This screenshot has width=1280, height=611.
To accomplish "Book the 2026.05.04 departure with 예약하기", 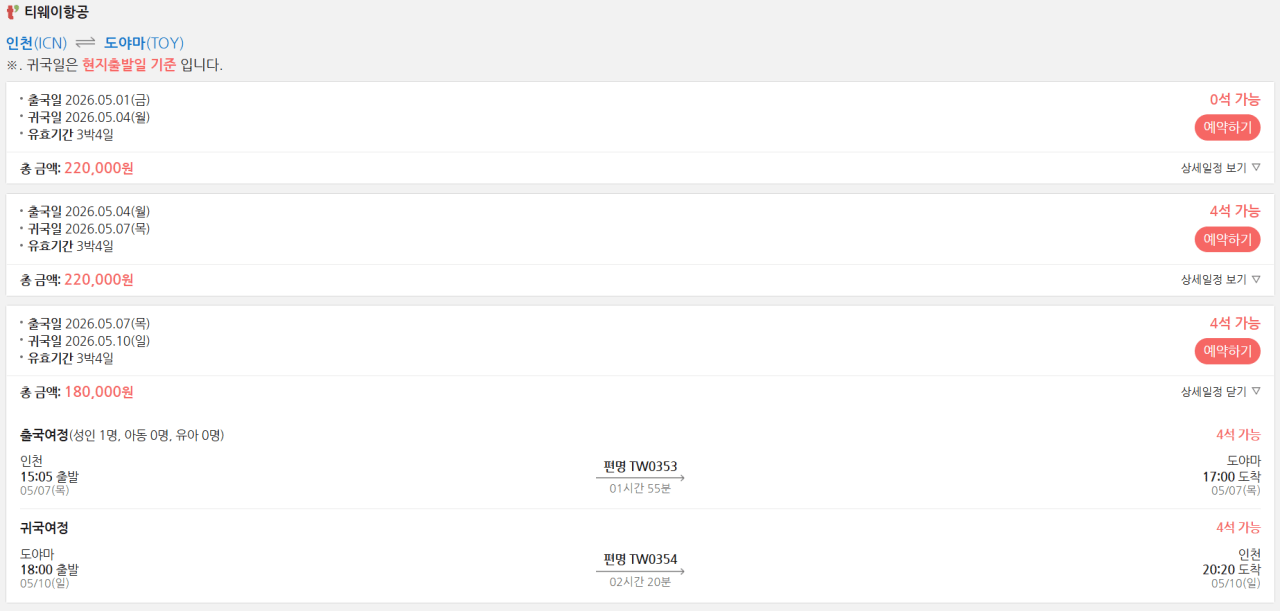I will coord(1227,240).
